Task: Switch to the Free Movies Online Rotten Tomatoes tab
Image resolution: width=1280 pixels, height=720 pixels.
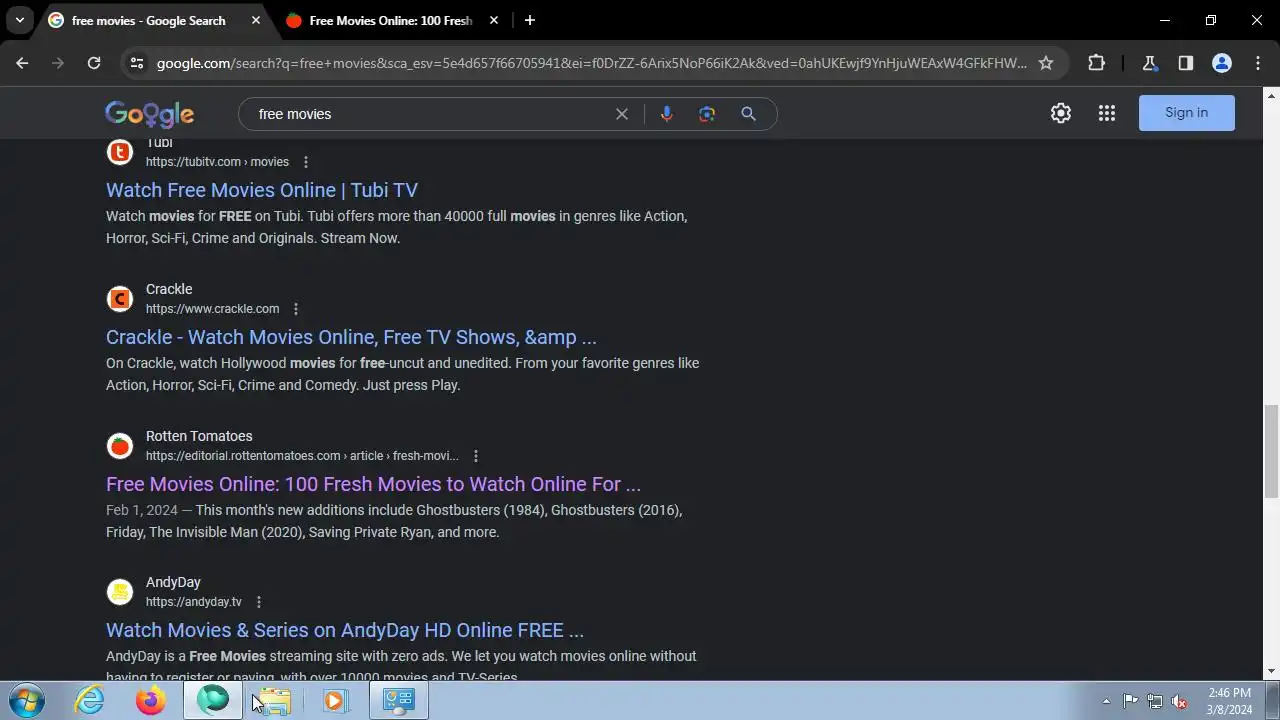Action: click(390, 20)
